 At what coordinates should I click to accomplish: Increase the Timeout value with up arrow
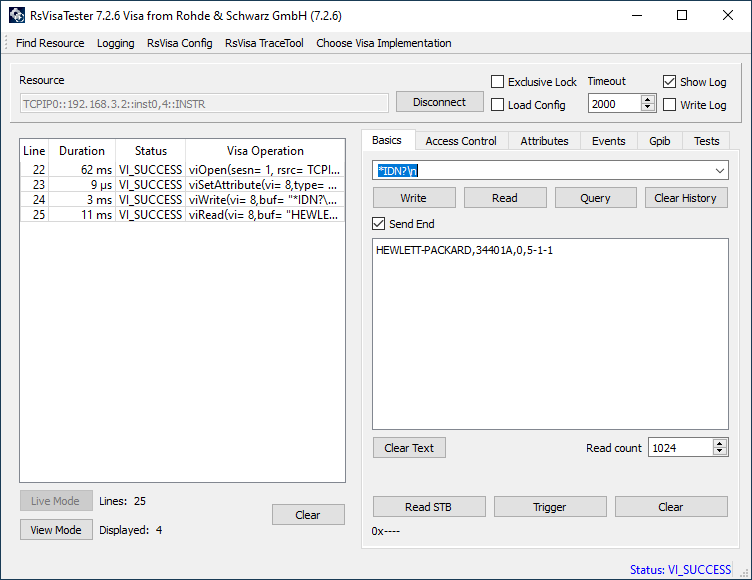(648, 99)
